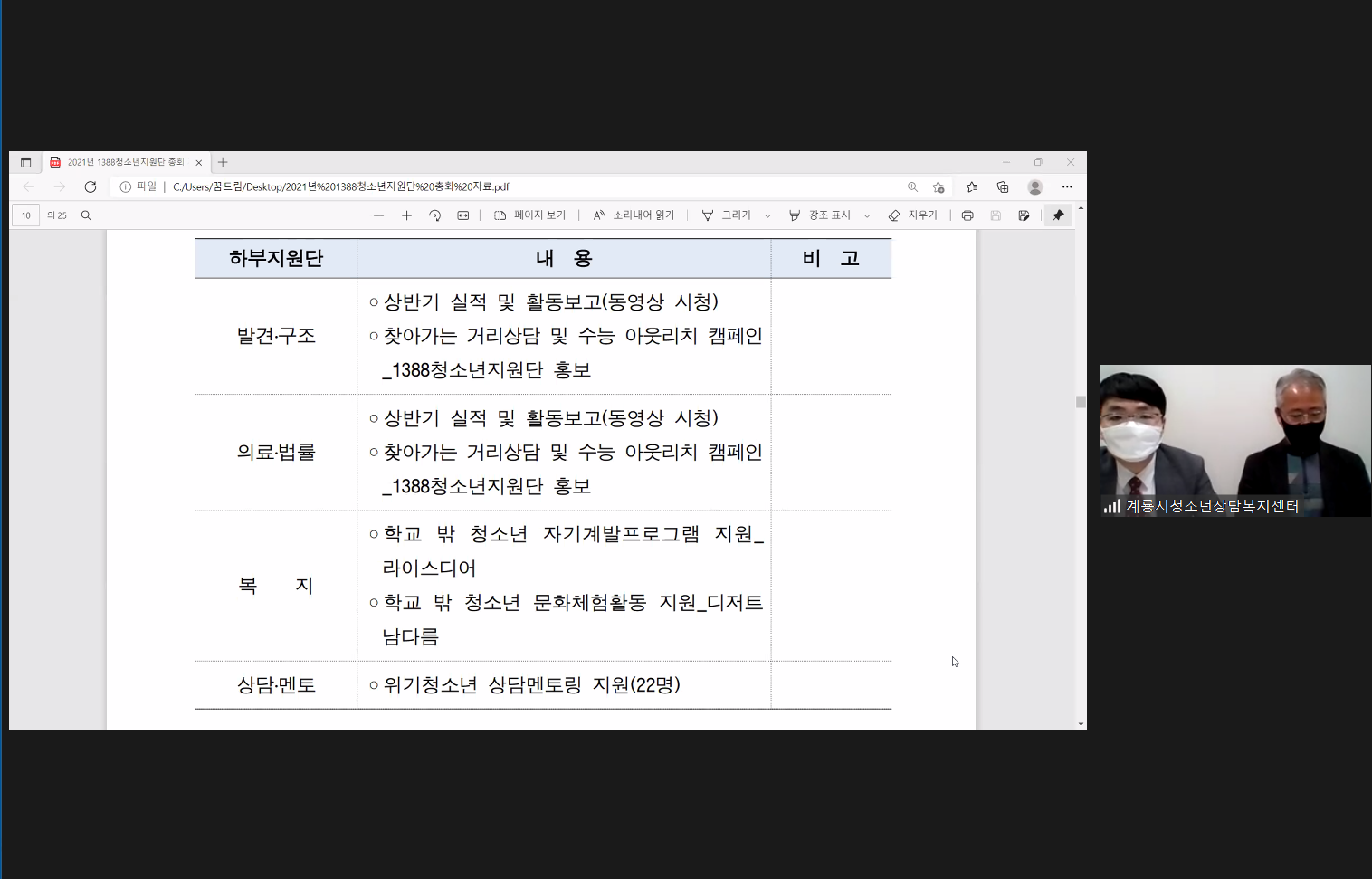Image resolution: width=1372 pixels, height=879 pixels.
Task: Open a new browser tab
Action: tap(223, 162)
